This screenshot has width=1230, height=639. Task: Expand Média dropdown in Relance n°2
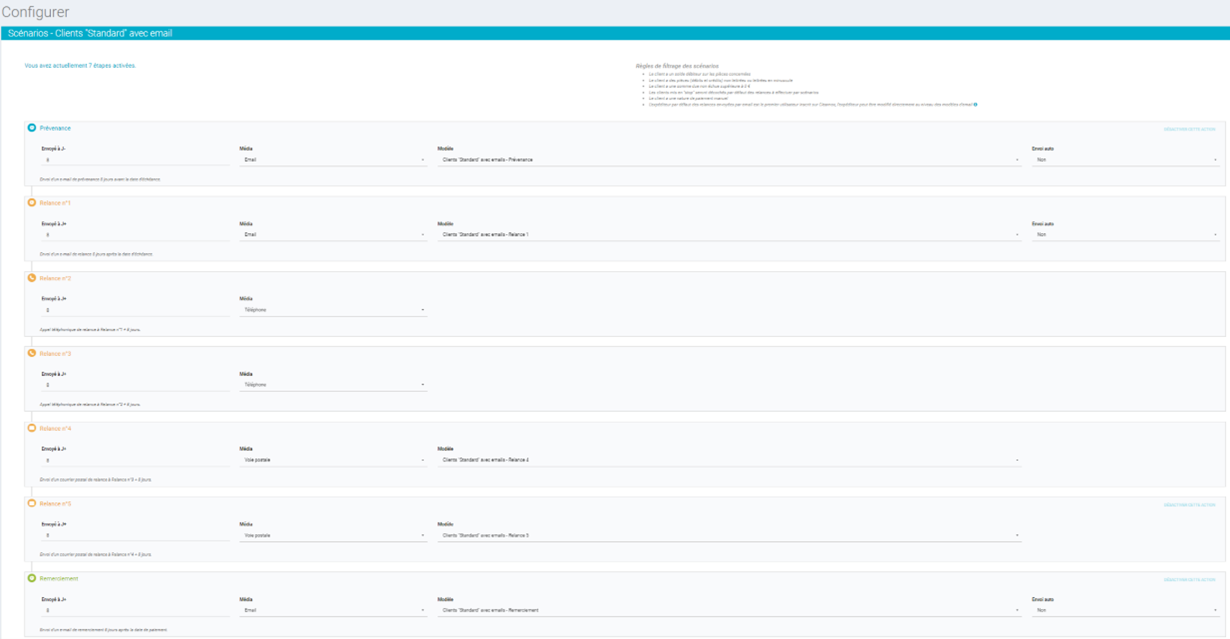pos(333,310)
